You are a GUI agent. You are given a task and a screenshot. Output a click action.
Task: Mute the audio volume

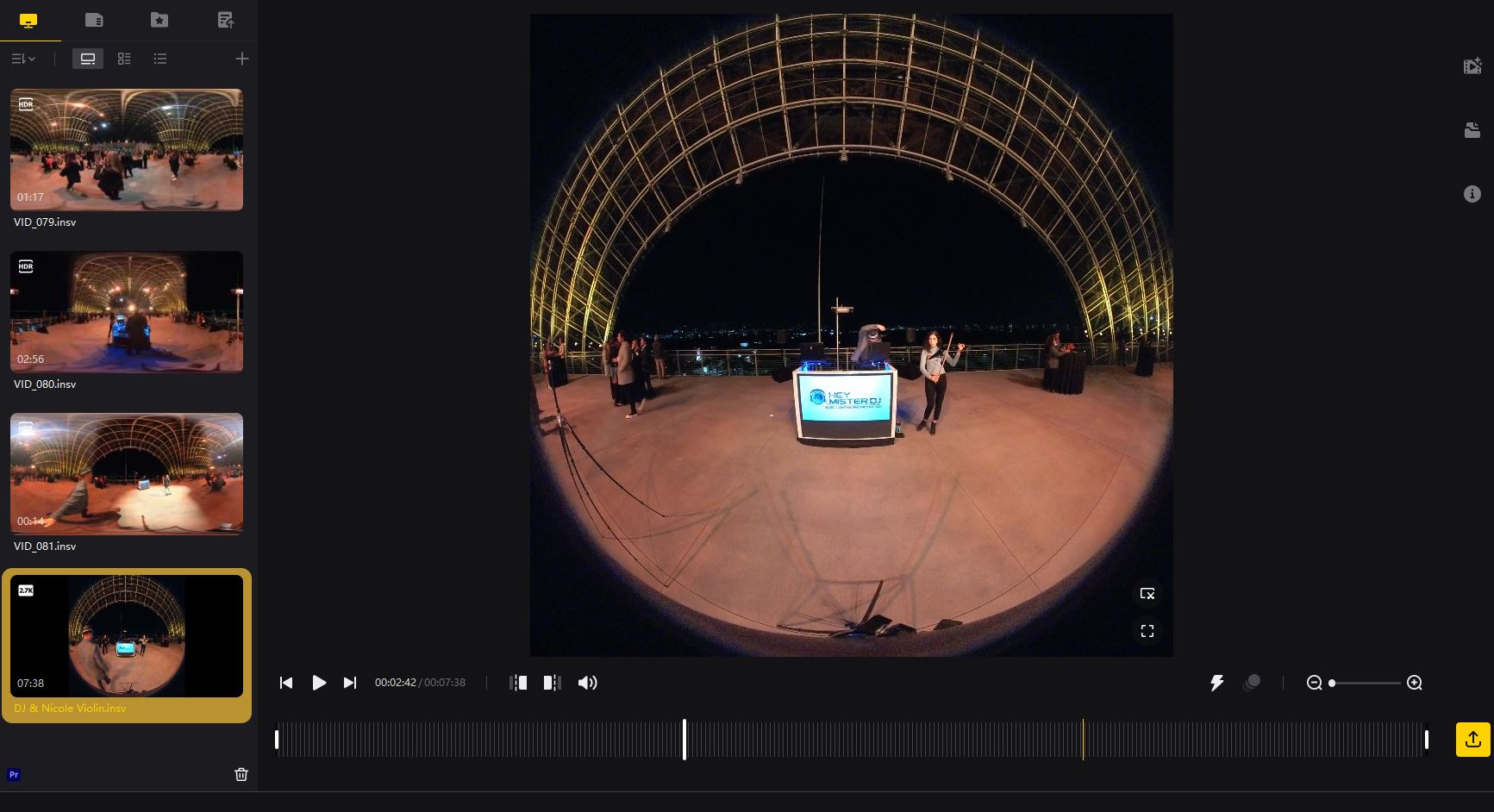pyautogui.click(x=588, y=683)
